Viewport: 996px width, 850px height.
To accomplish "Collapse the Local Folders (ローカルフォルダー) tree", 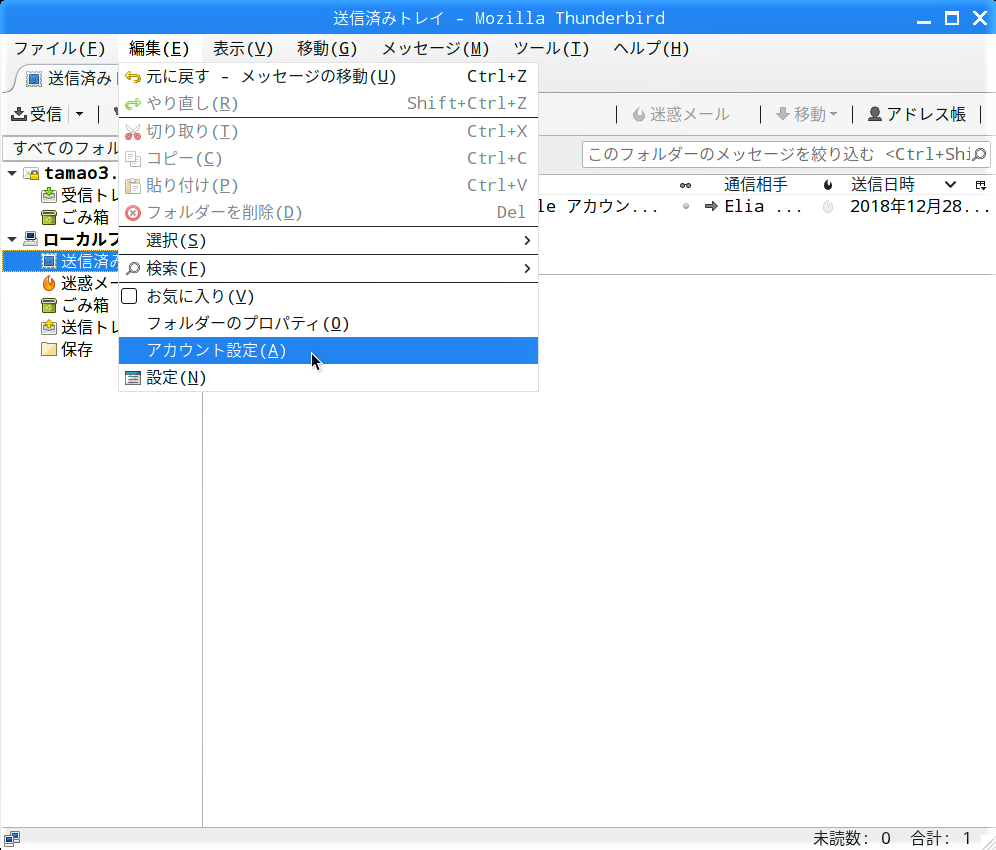I will (x=12, y=239).
